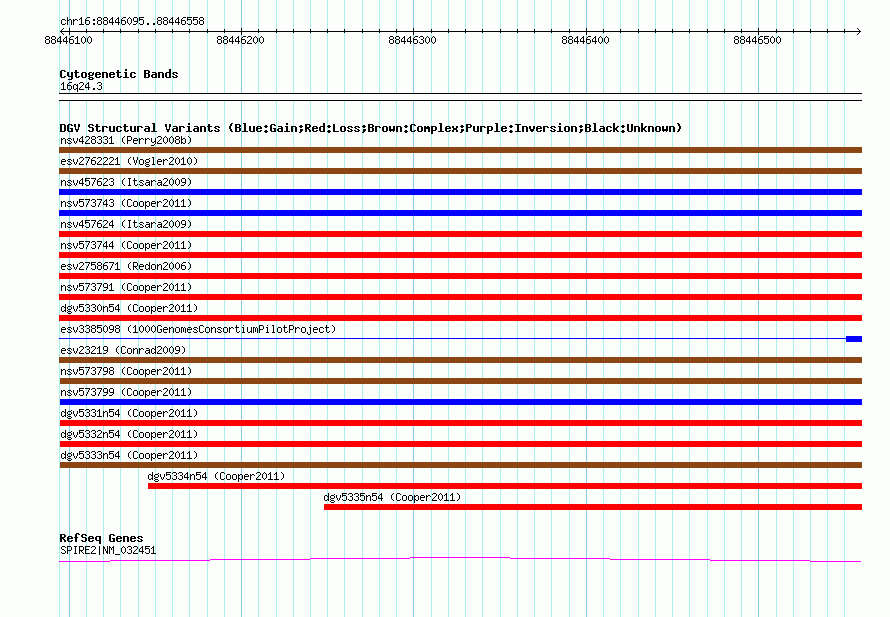Screen dimensions: 890x617
Task: Click blue gain bar under nsv573743
Action: (x=460, y=213)
